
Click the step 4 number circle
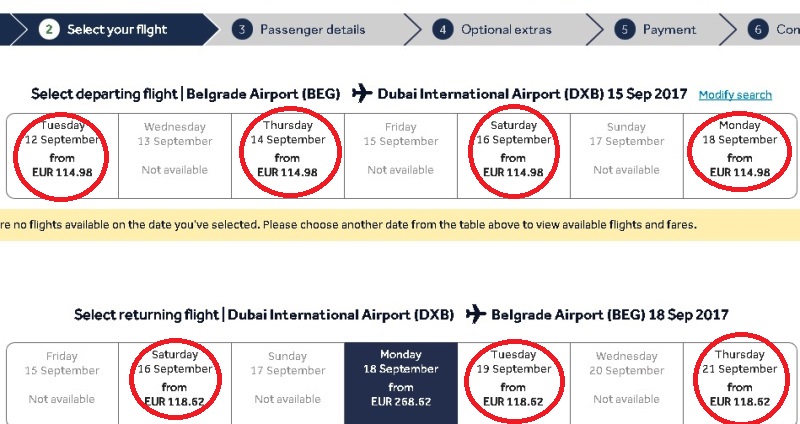[442, 29]
